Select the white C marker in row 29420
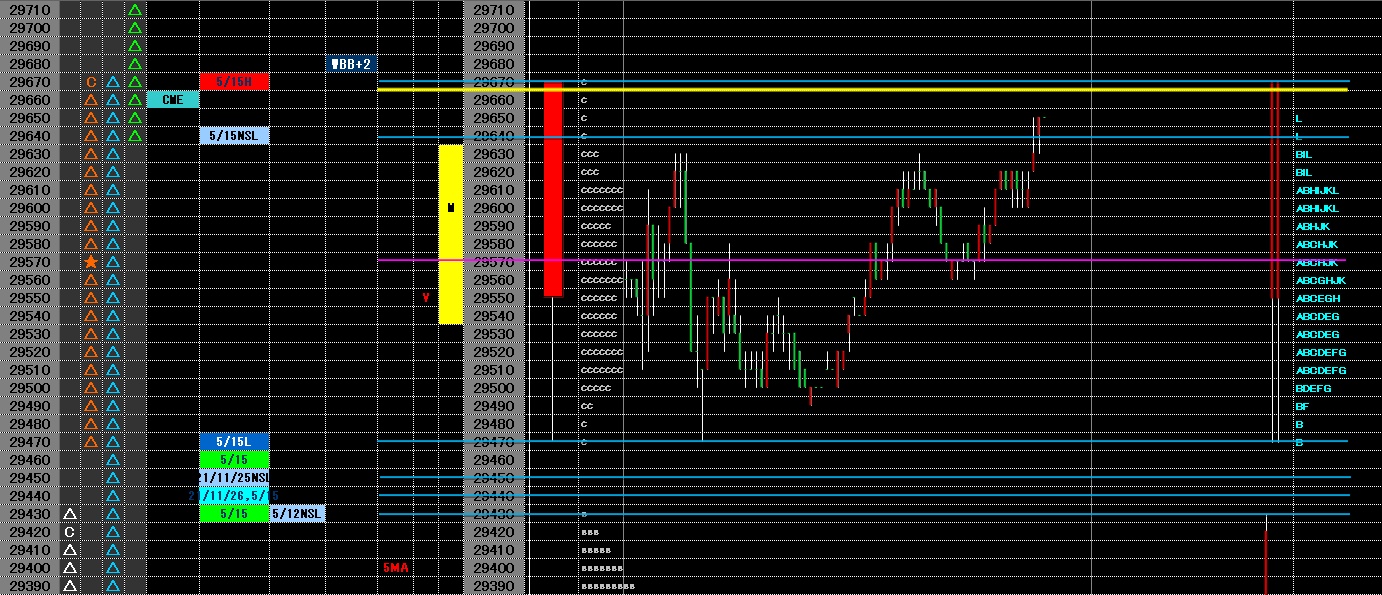This screenshot has width=1382, height=595. coord(69,532)
